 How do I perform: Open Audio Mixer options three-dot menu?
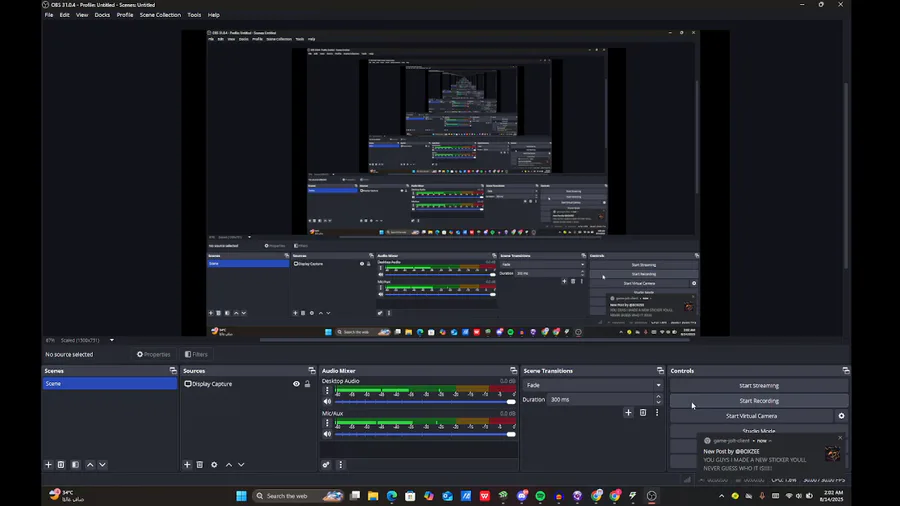(340, 465)
